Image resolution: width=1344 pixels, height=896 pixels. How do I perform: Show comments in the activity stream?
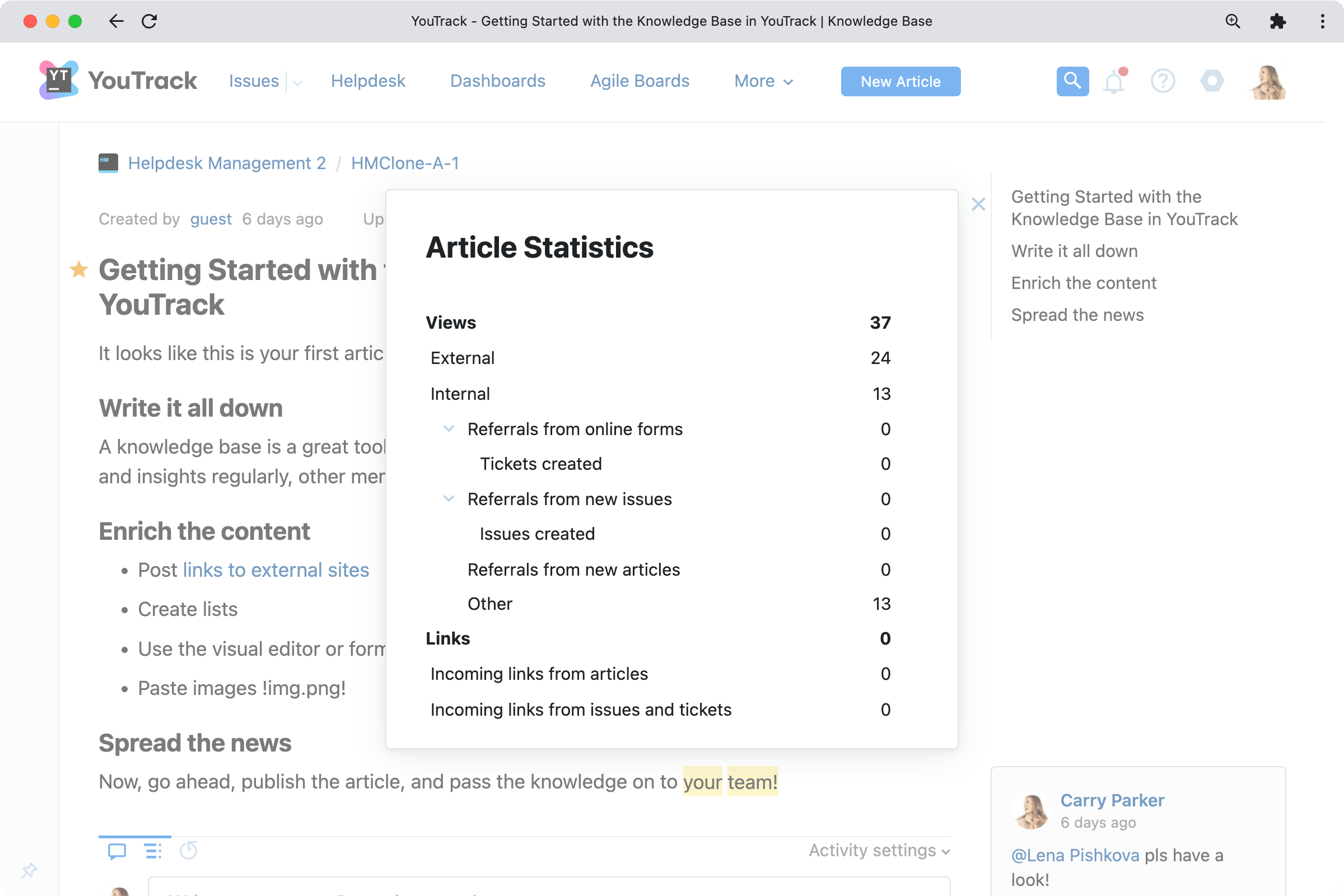click(x=116, y=851)
